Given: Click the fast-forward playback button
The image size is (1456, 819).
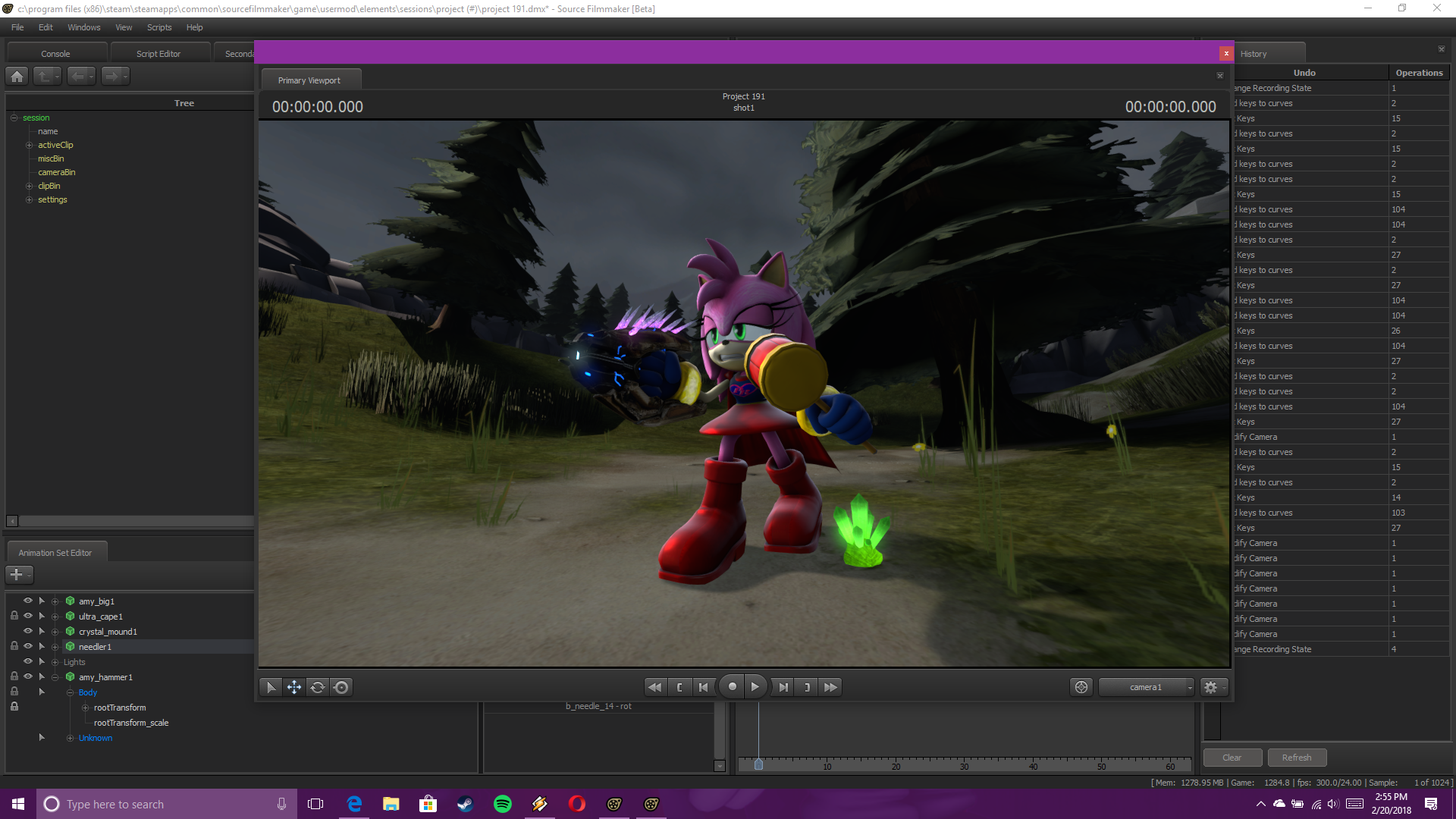Looking at the screenshot, I should point(830,687).
